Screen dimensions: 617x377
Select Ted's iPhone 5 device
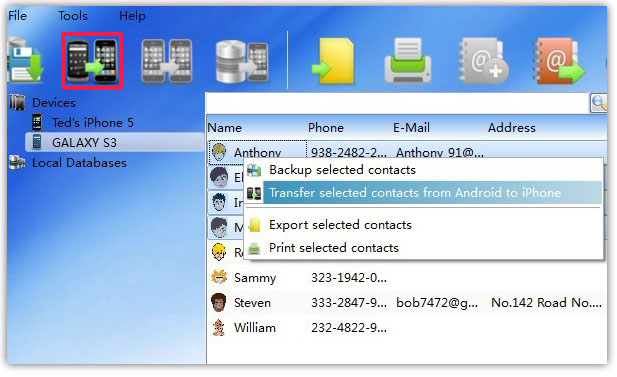click(93, 122)
